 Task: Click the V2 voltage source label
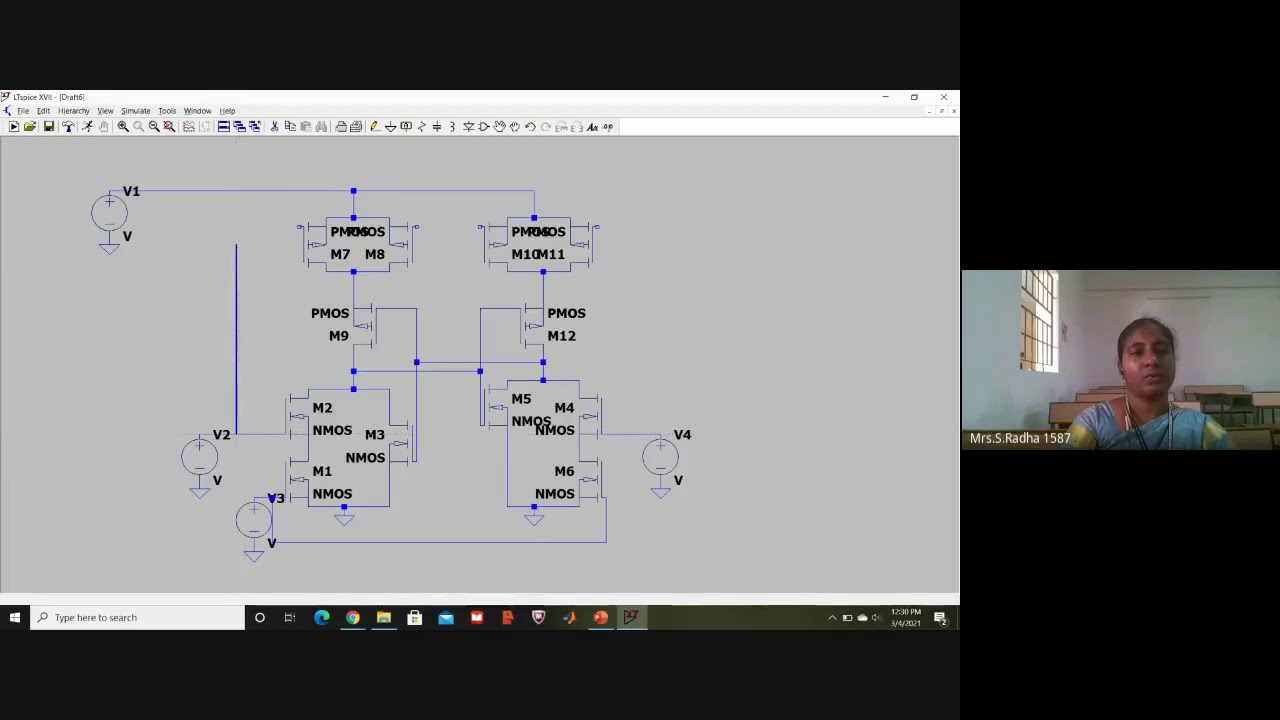221,435
